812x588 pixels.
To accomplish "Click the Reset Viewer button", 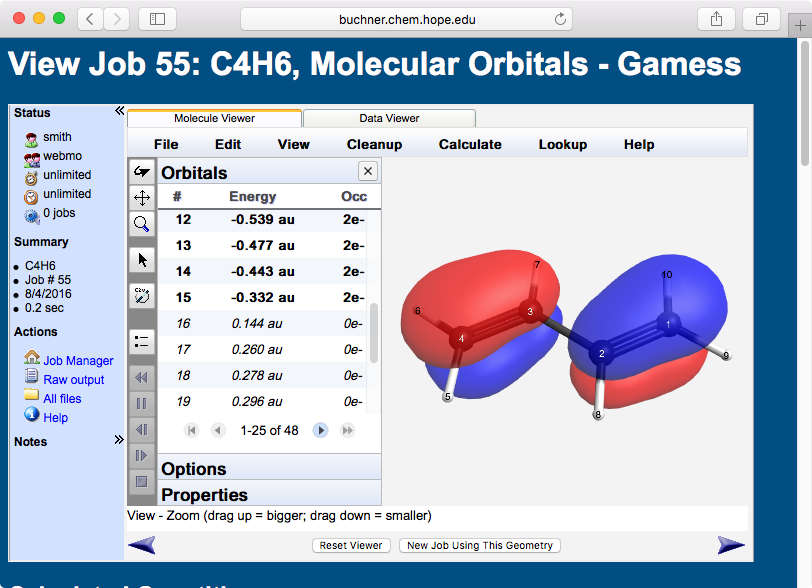I will pyautogui.click(x=351, y=546).
